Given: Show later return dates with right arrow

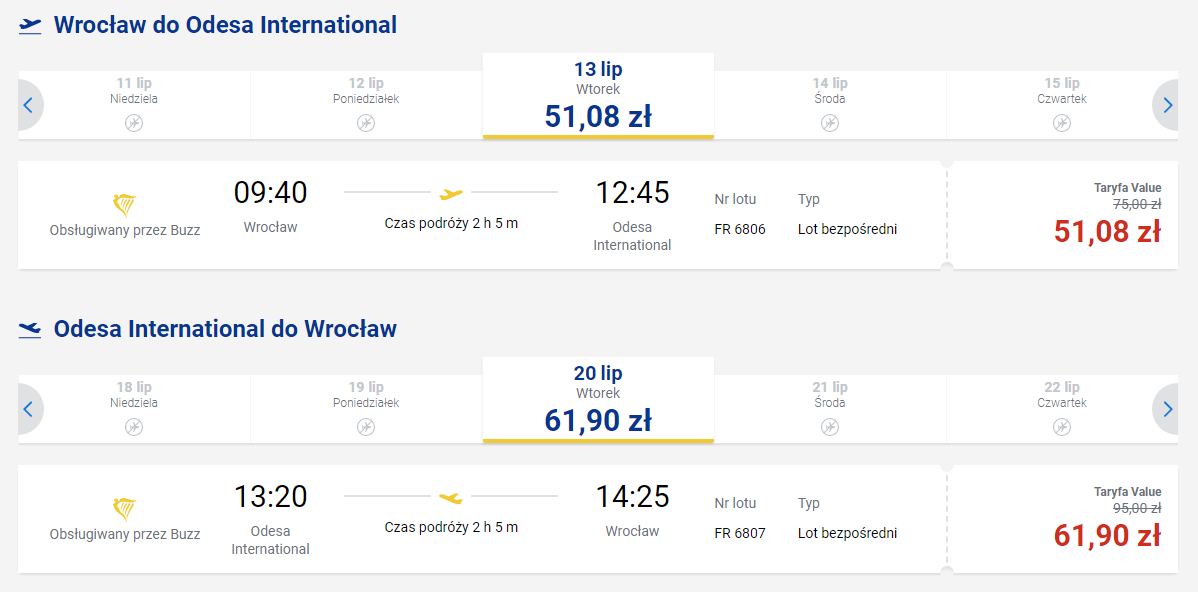Looking at the screenshot, I should (1167, 409).
